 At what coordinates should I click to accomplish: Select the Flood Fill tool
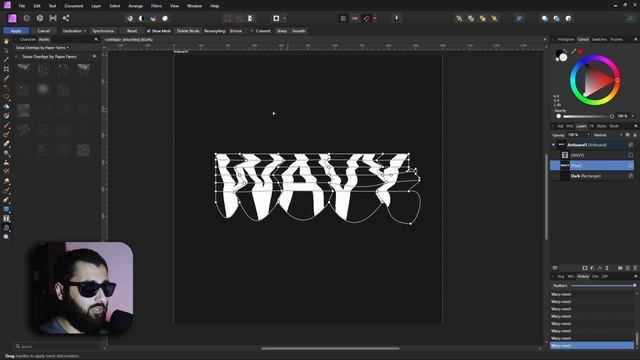pyautogui.click(x=6, y=107)
